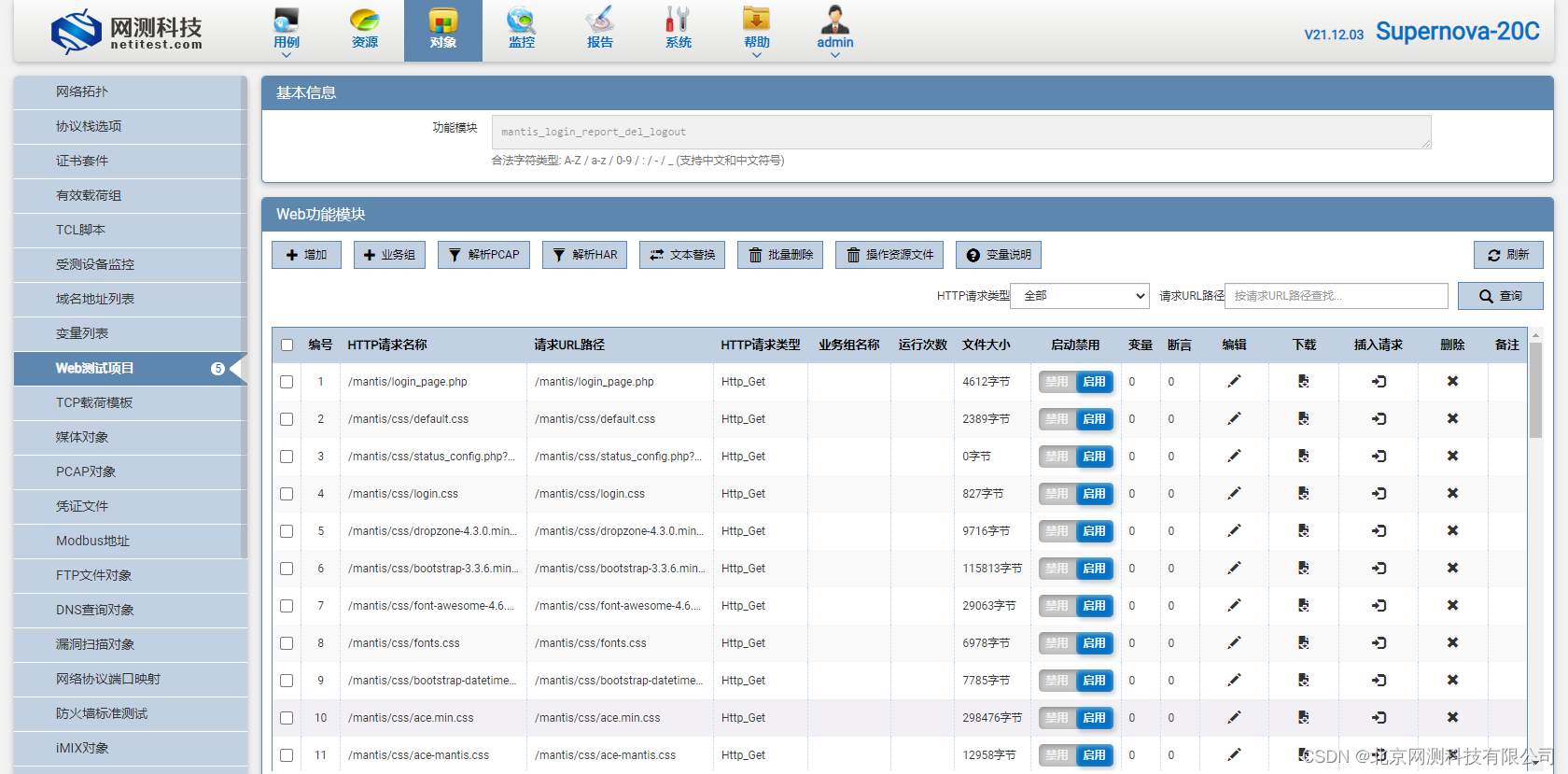Click the 业务组 button
Image resolution: width=1568 pixels, height=774 pixels.
click(389, 255)
